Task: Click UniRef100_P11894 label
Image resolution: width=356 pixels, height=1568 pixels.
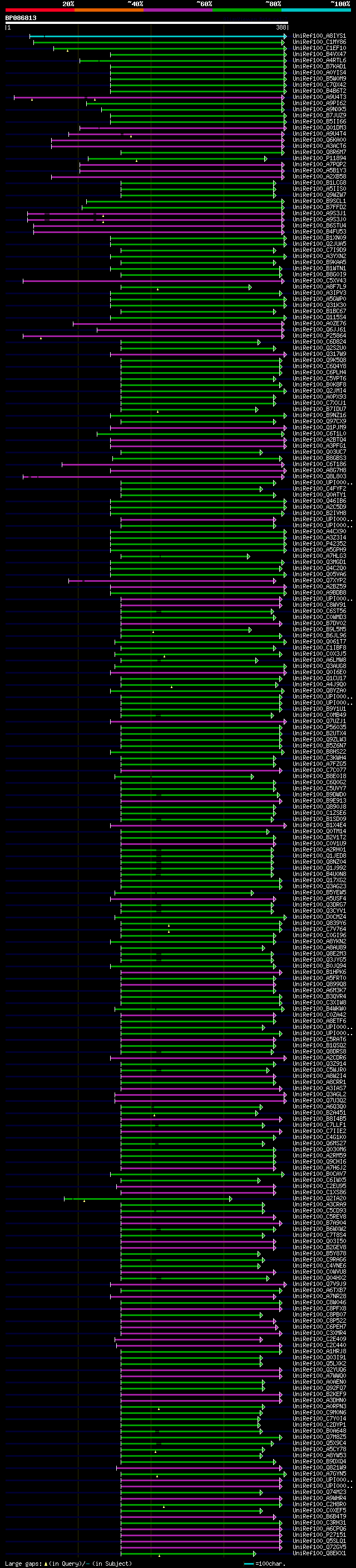Action: (319, 159)
